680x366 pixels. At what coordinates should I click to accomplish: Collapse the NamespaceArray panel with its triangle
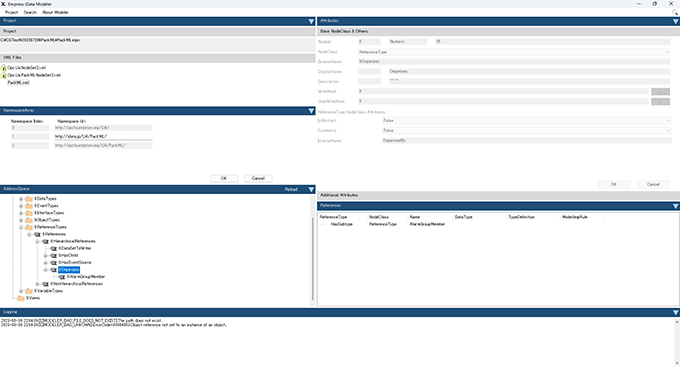coord(311,111)
